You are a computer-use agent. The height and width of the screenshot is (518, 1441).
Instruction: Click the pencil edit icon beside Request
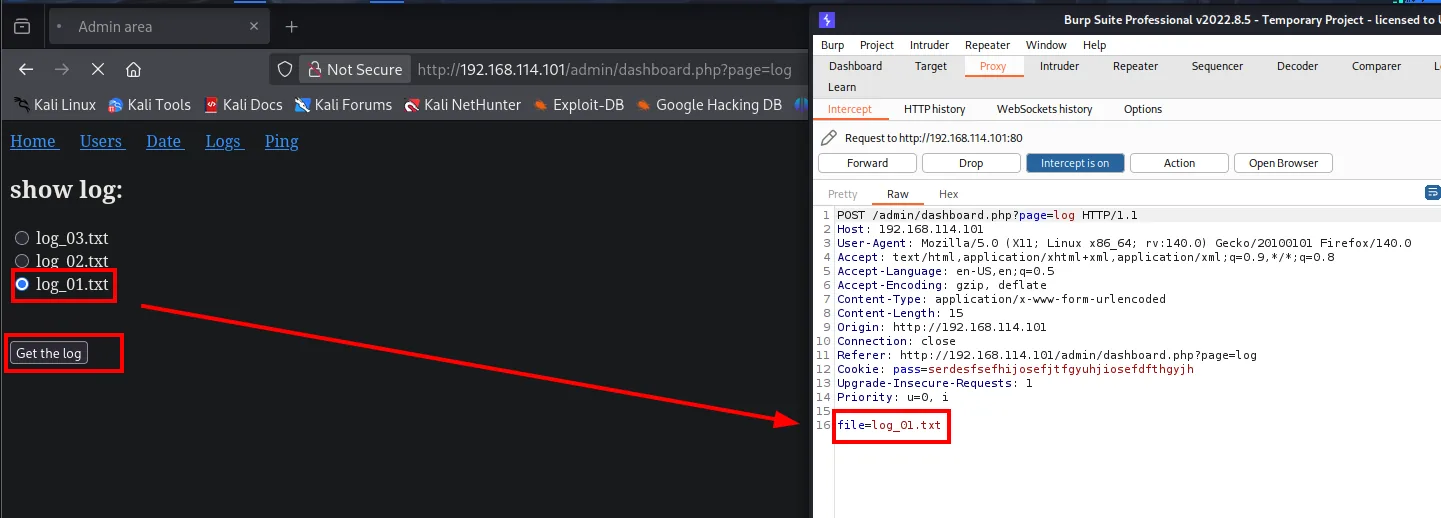[x=827, y=138]
